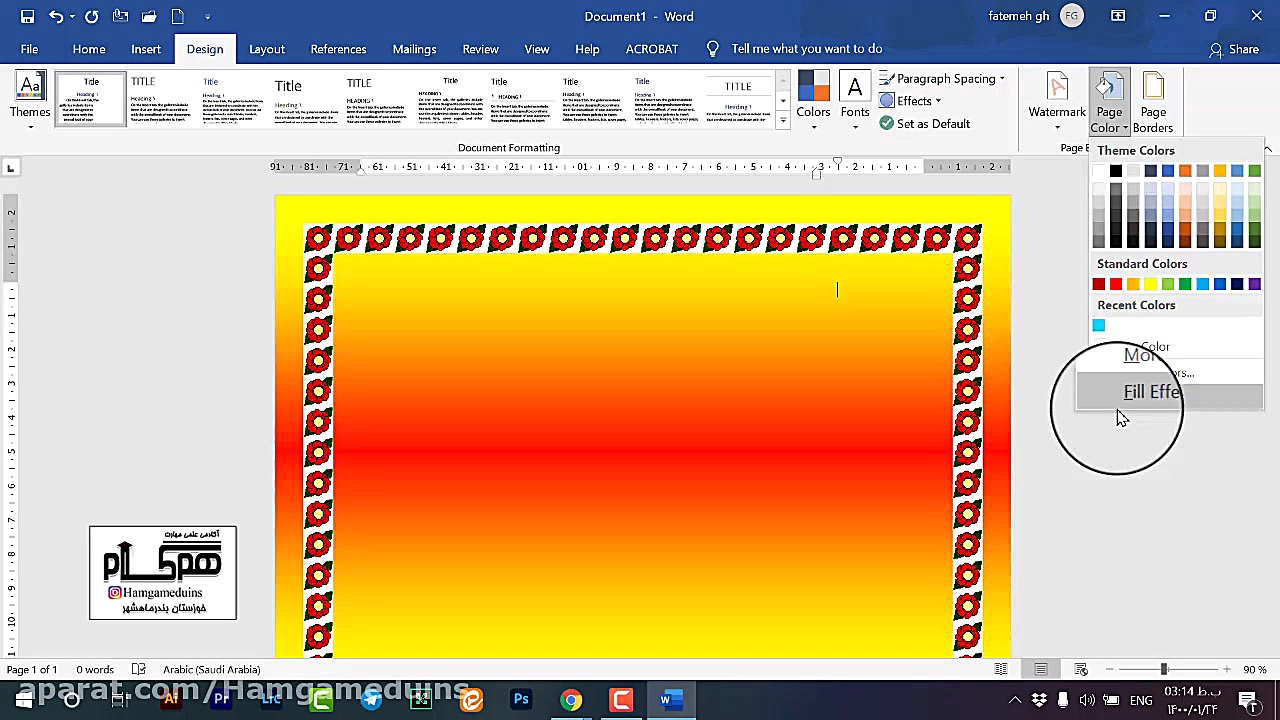
Task: Pick green from Theme Colors top row
Action: [1254, 171]
